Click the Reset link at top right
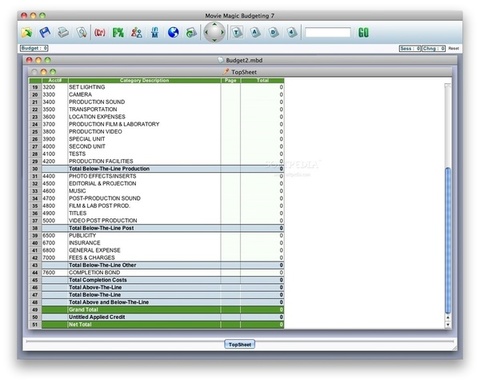Viewport: 480px width, 383px height. [x=453, y=49]
